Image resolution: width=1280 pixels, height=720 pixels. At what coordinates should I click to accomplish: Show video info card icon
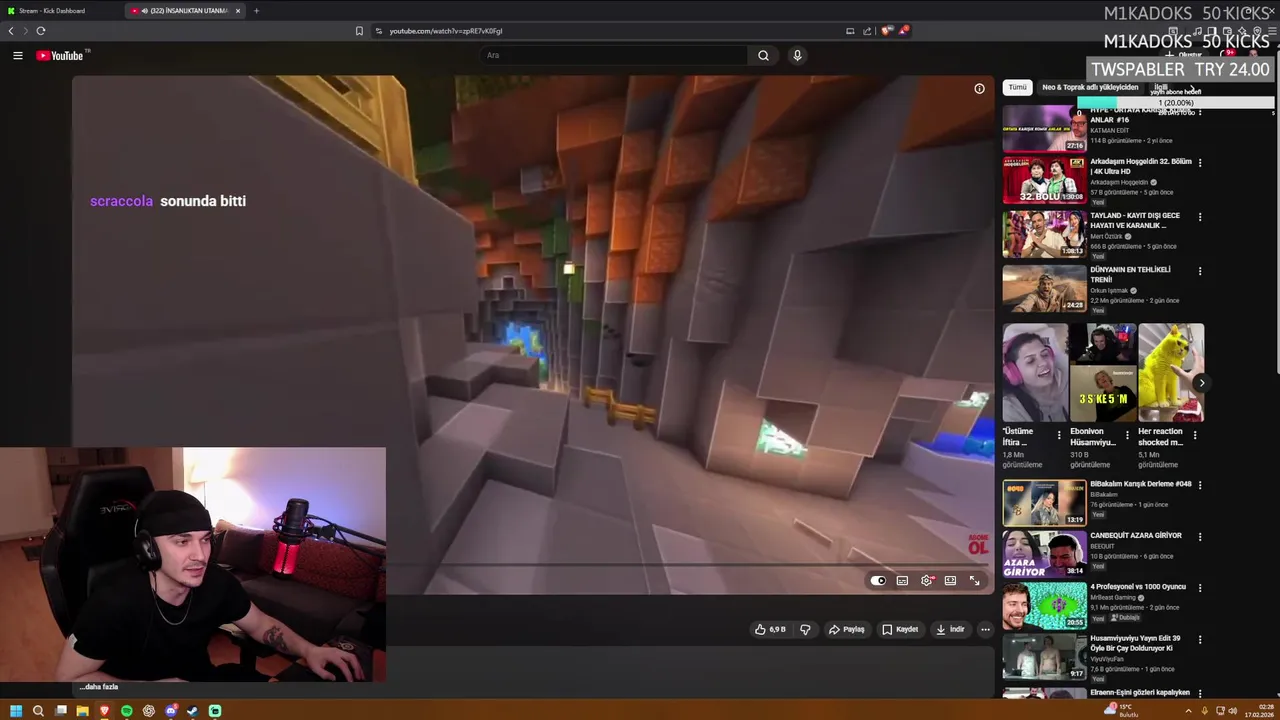tap(979, 88)
